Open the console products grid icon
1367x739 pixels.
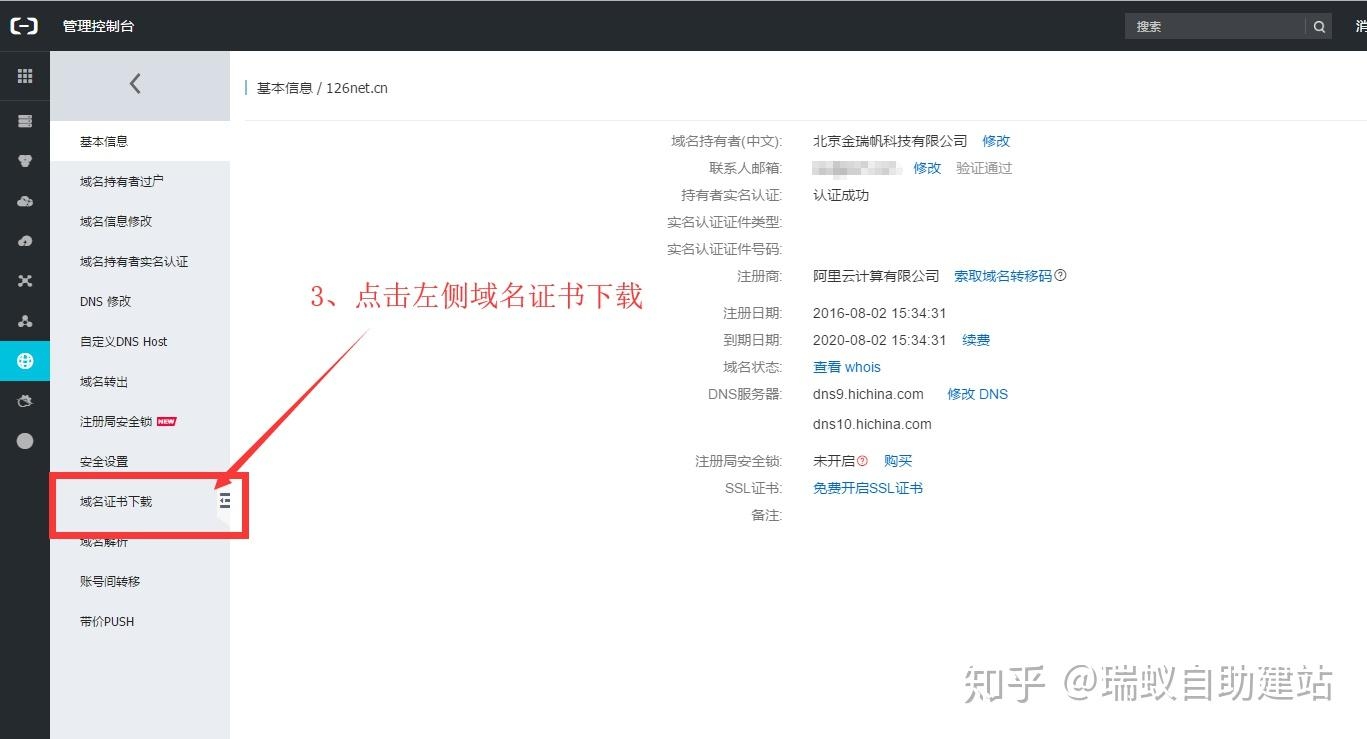(x=25, y=76)
